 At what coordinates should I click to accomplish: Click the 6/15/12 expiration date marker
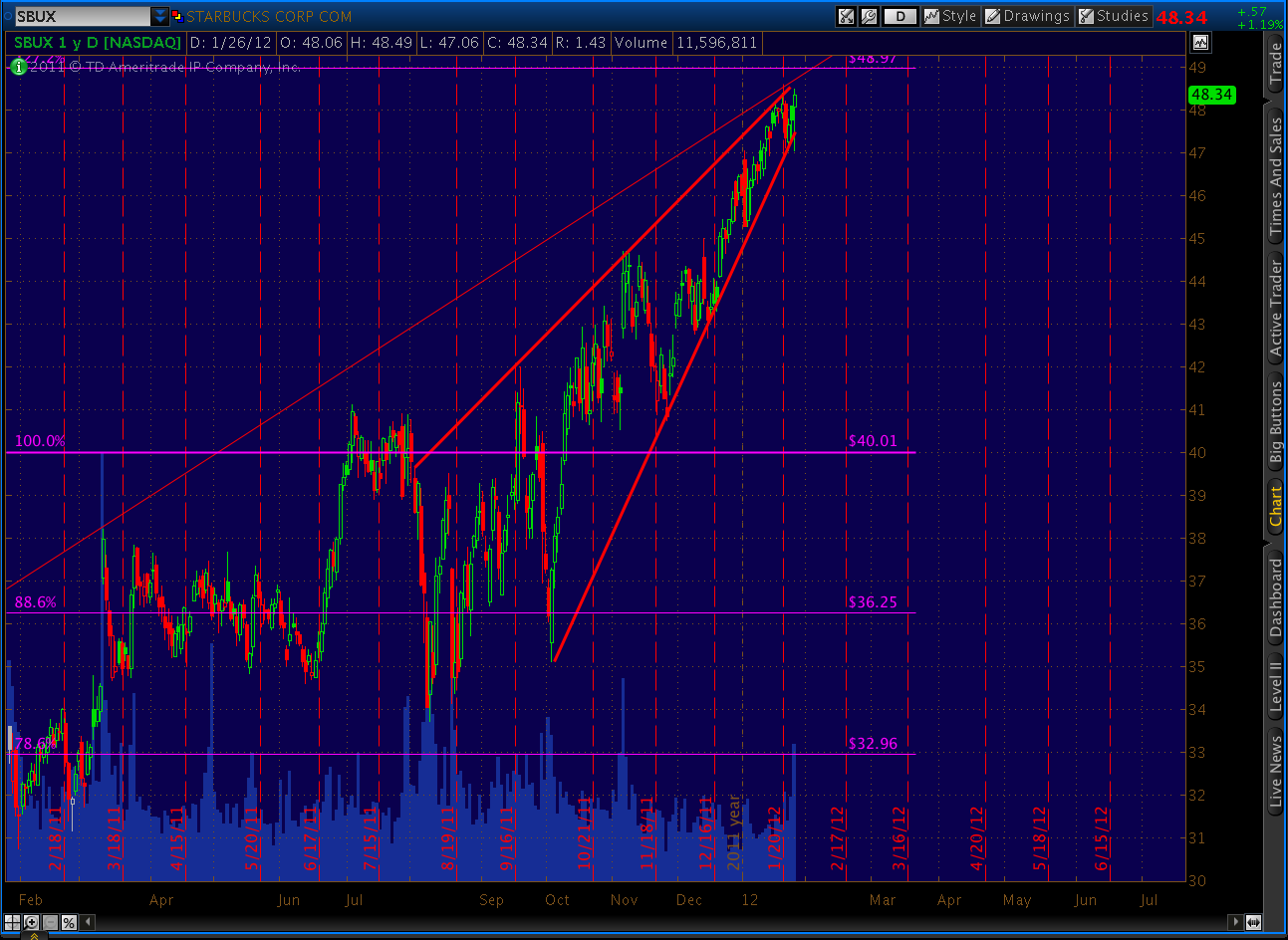pos(1103,838)
